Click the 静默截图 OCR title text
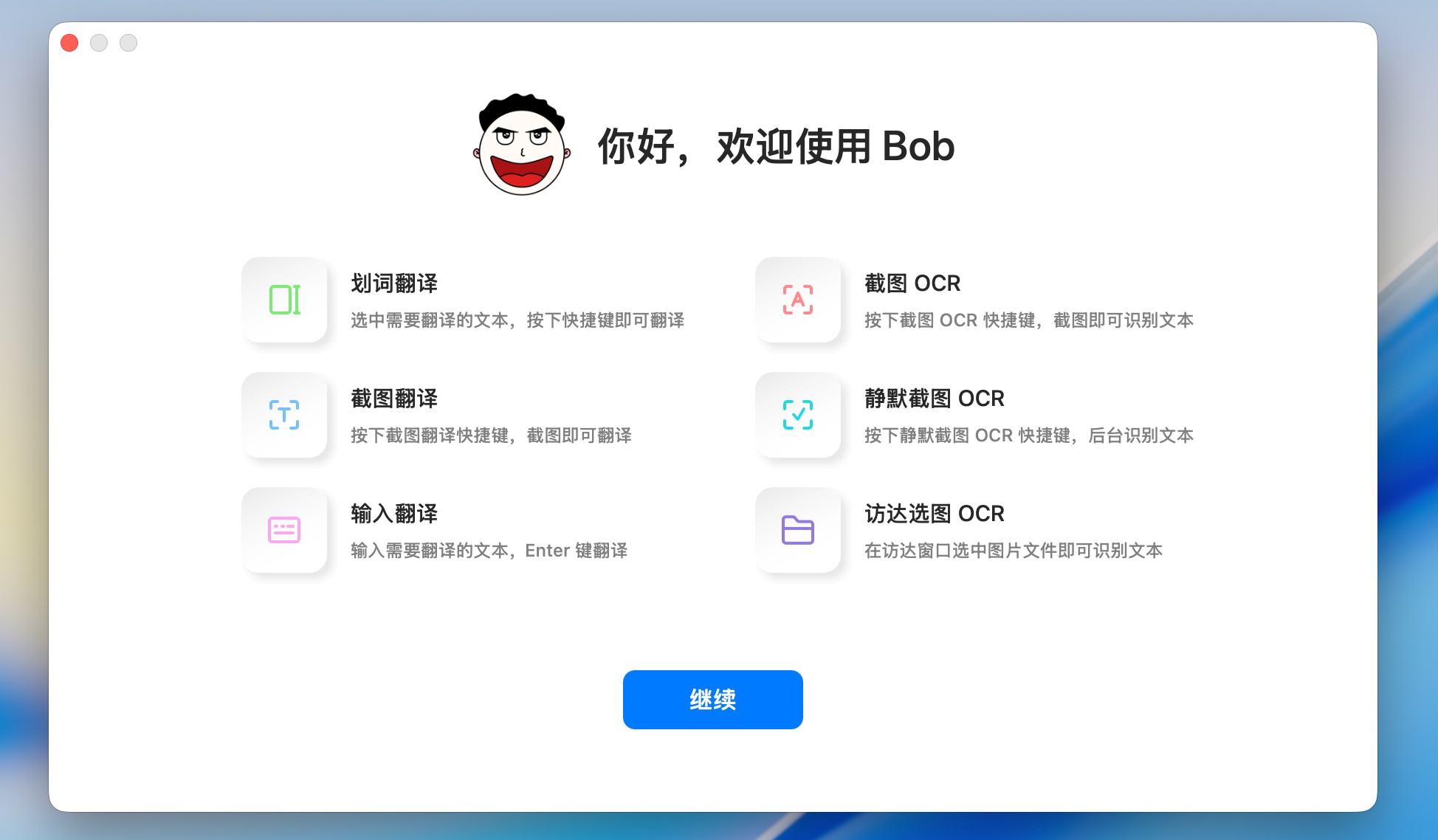Viewport: 1438px width, 840px height. pyautogui.click(x=935, y=399)
